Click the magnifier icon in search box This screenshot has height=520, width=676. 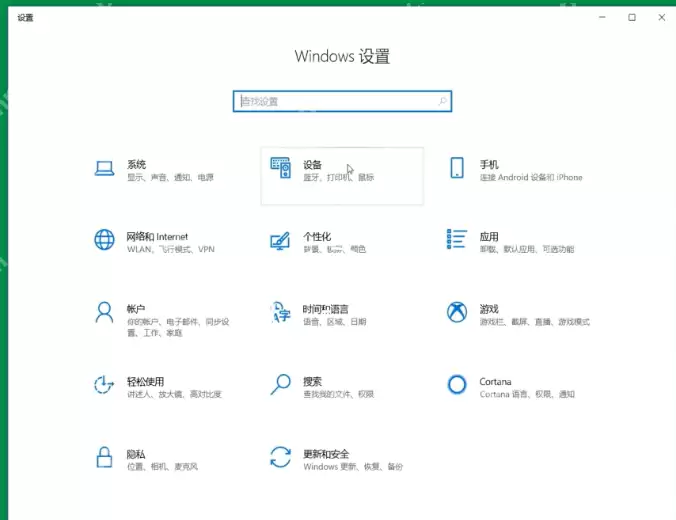click(x=442, y=101)
